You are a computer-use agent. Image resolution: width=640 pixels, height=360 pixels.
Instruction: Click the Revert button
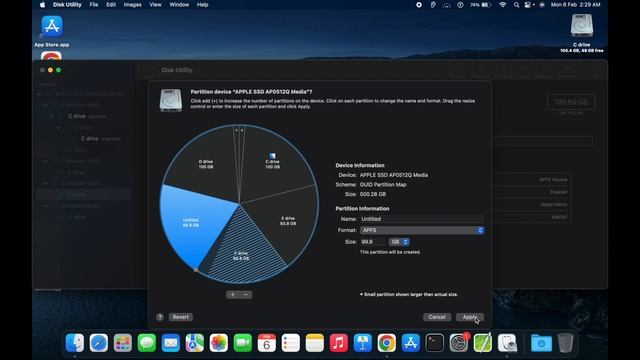(180, 317)
